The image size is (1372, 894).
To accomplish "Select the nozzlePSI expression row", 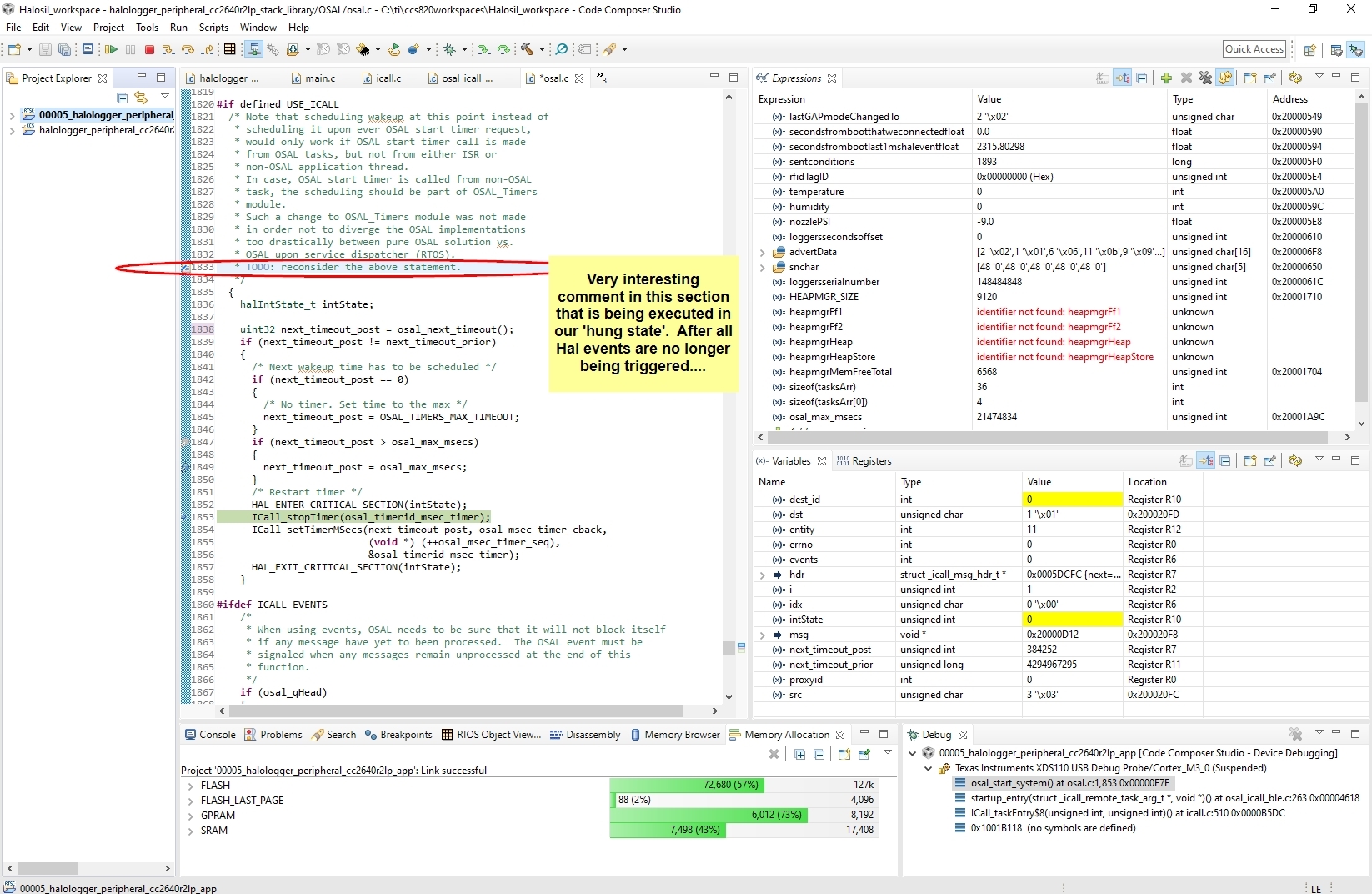I will coord(1054,222).
